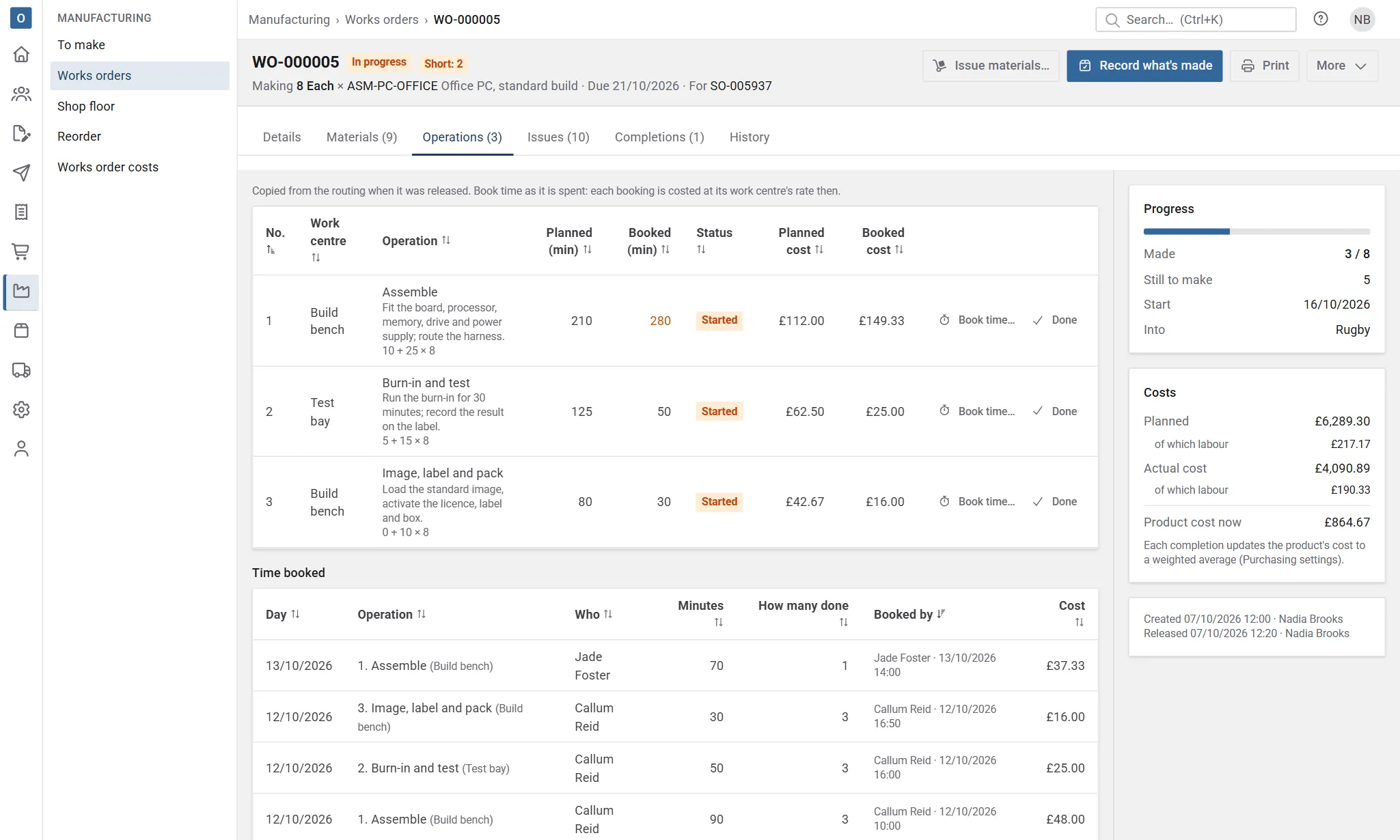Open Reorder menu item
The width and height of the screenshot is (1400, 840).
pos(139,137)
